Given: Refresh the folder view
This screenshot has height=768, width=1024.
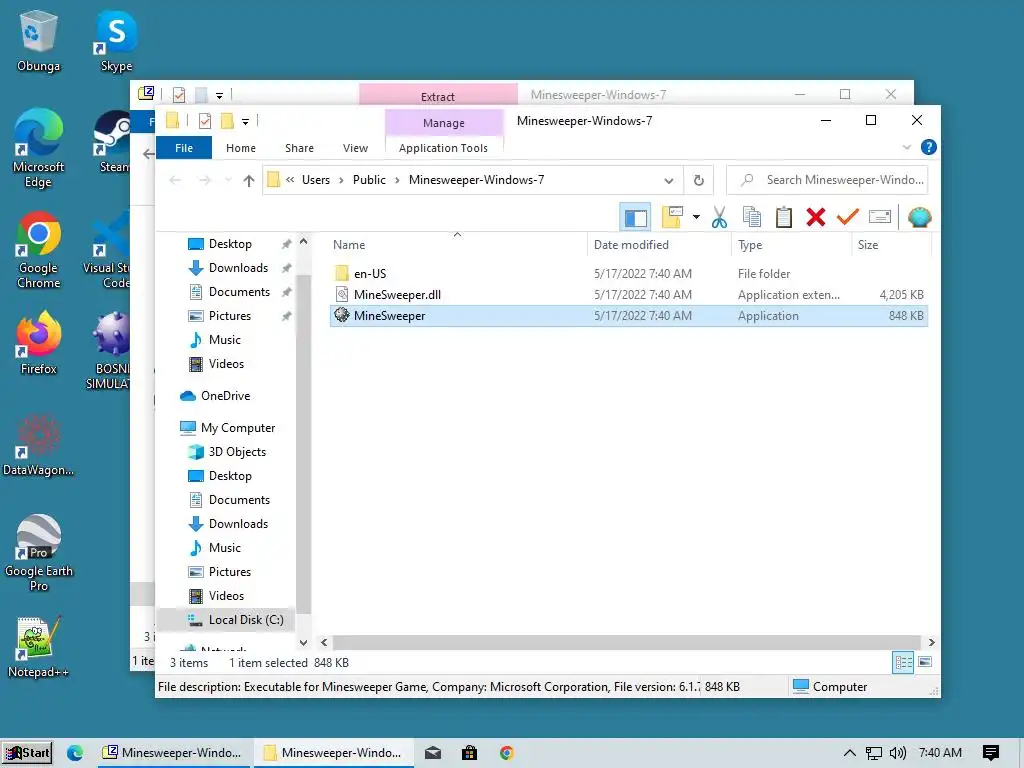Looking at the screenshot, I should (x=698, y=180).
